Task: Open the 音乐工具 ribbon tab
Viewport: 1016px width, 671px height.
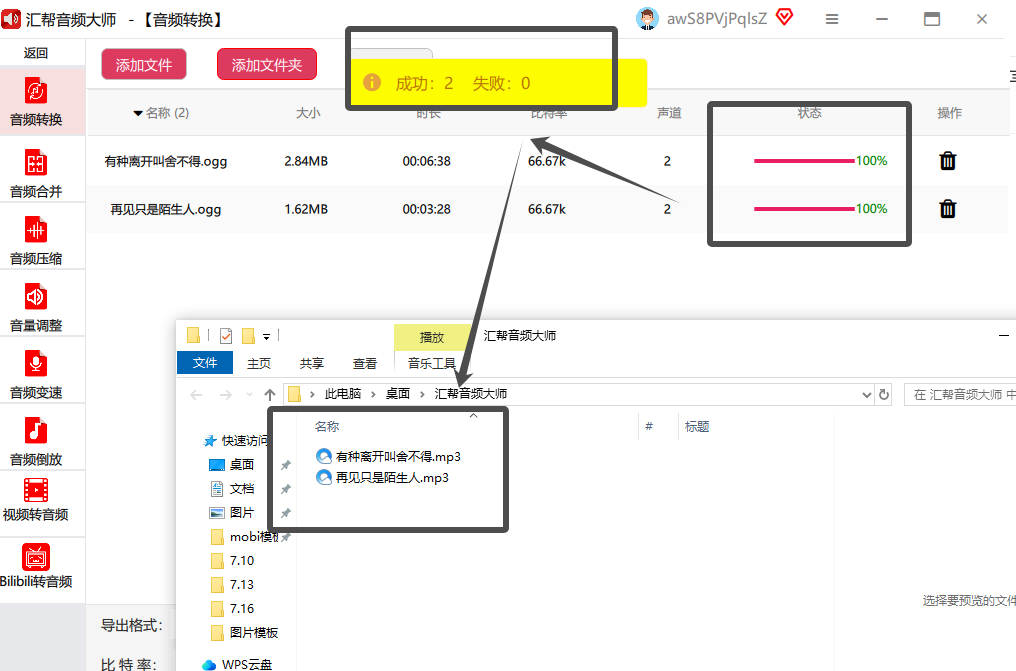Action: (432, 363)
